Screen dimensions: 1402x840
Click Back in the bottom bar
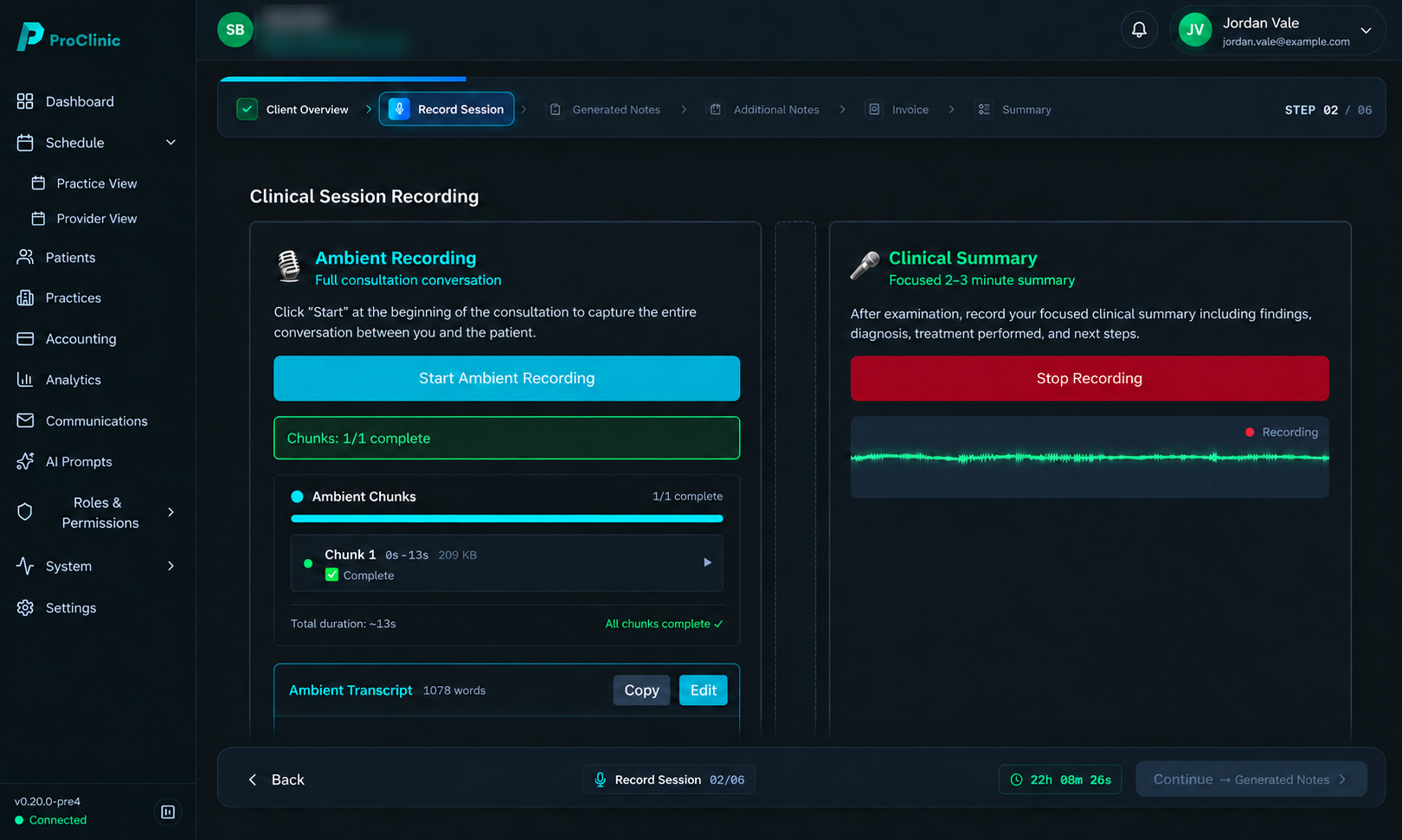277,779
